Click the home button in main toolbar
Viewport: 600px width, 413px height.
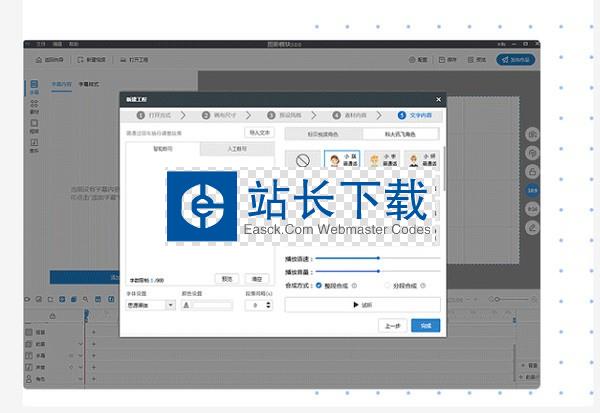coord(50,60)
